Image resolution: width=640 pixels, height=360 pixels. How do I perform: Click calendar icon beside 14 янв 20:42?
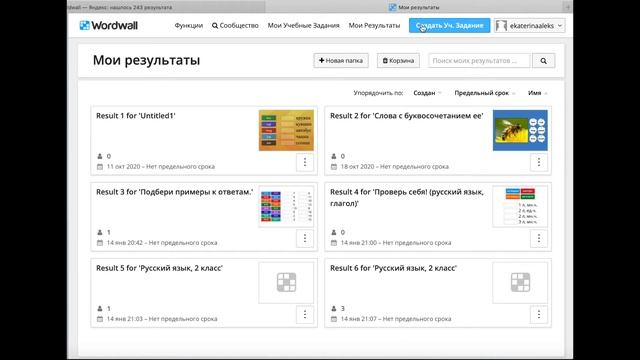pyautogui.click(x=100, y=243)
